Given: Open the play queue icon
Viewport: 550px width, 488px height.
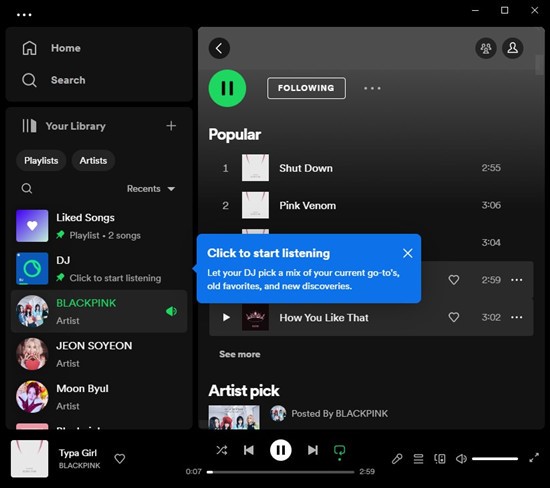Looking at the screenshot, I should coord(418,459).
